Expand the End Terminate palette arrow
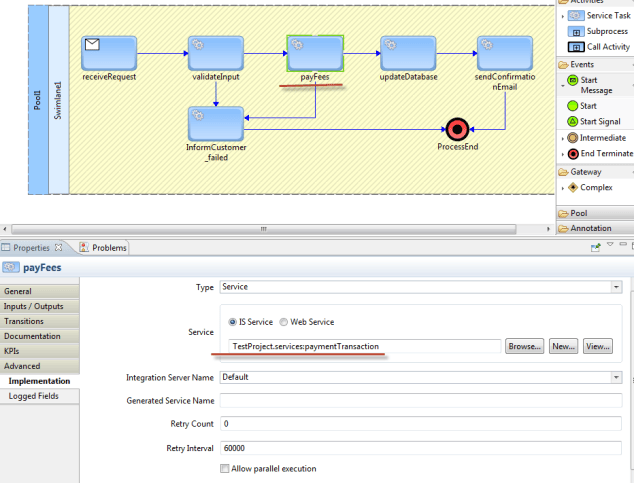Viewport: 634px width, 483px height. [x=562, y=154]
